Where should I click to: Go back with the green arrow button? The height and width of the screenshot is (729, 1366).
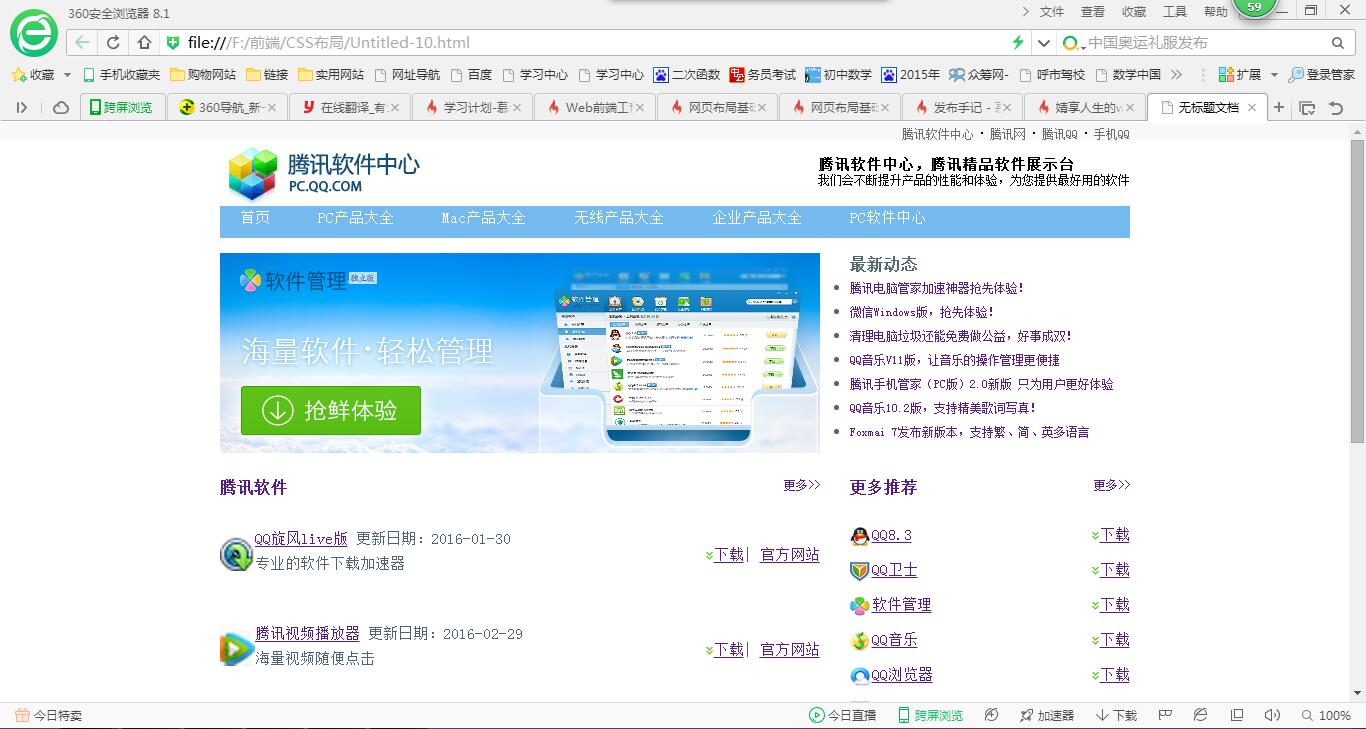pyautogui.click(x=82, y=42)
